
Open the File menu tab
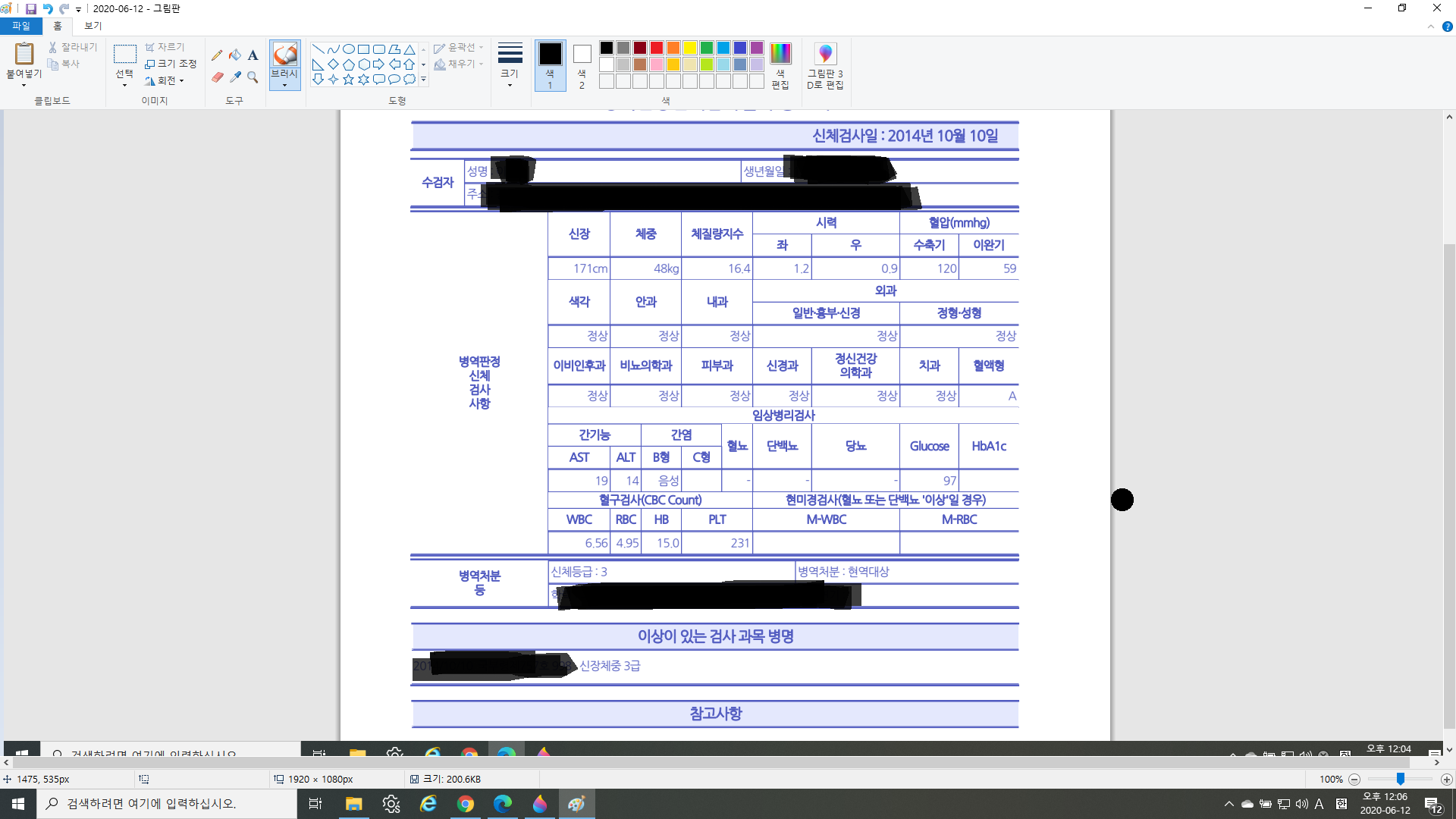point(20,26)
